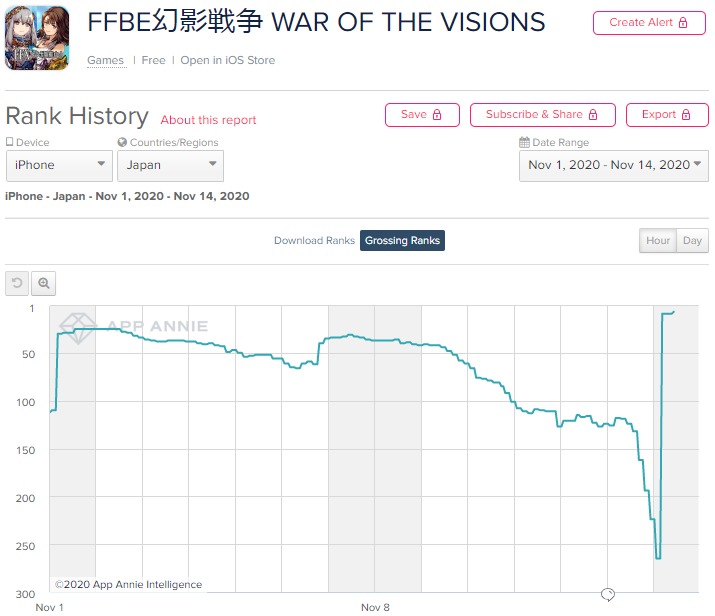Click the FFBE game app icon thumbnail

pyautogui.click(x=37, y=38)
